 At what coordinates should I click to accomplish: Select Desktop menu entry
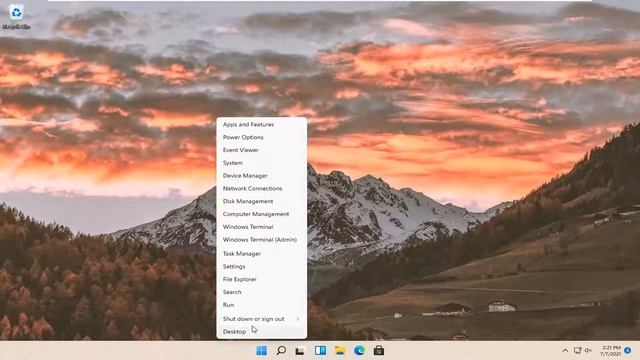click(262, 332)
